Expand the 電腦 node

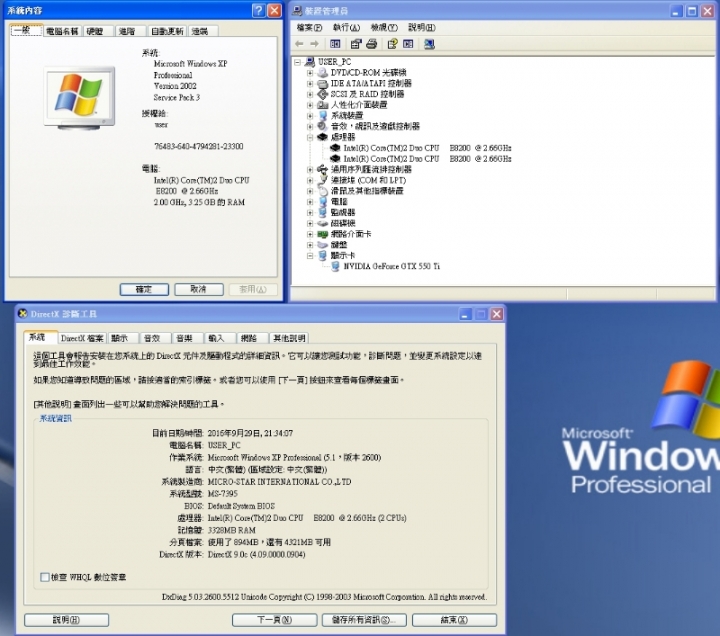(310, 202)
